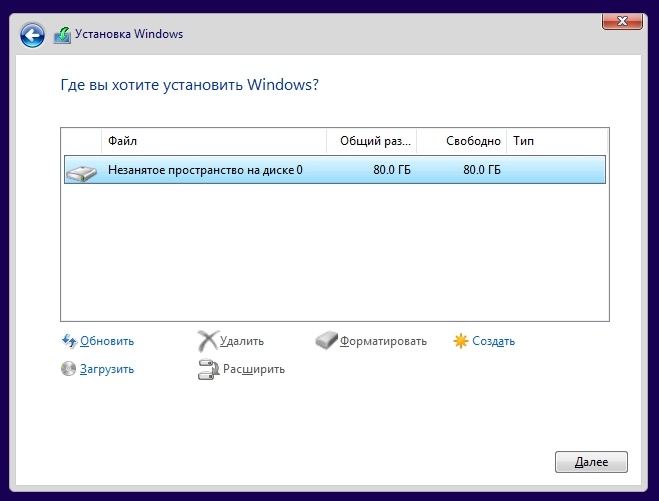Open the Обновить link
Screen dimensions: 659x501
[x=107, y=341]
